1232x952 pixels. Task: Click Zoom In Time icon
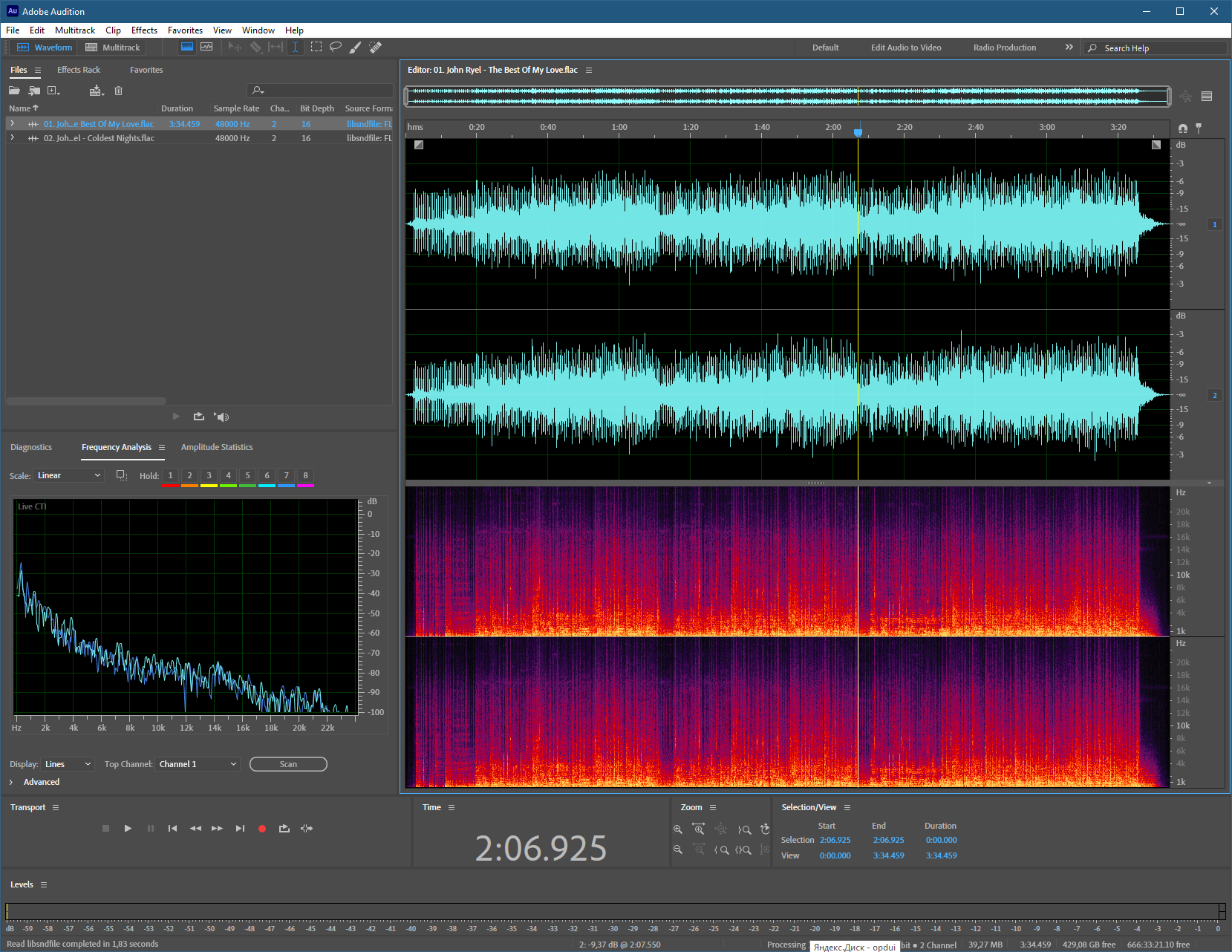point(698,829)
